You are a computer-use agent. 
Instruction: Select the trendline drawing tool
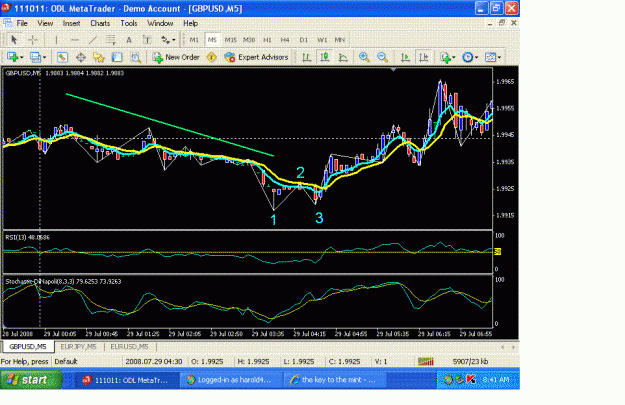click(92, 40)
